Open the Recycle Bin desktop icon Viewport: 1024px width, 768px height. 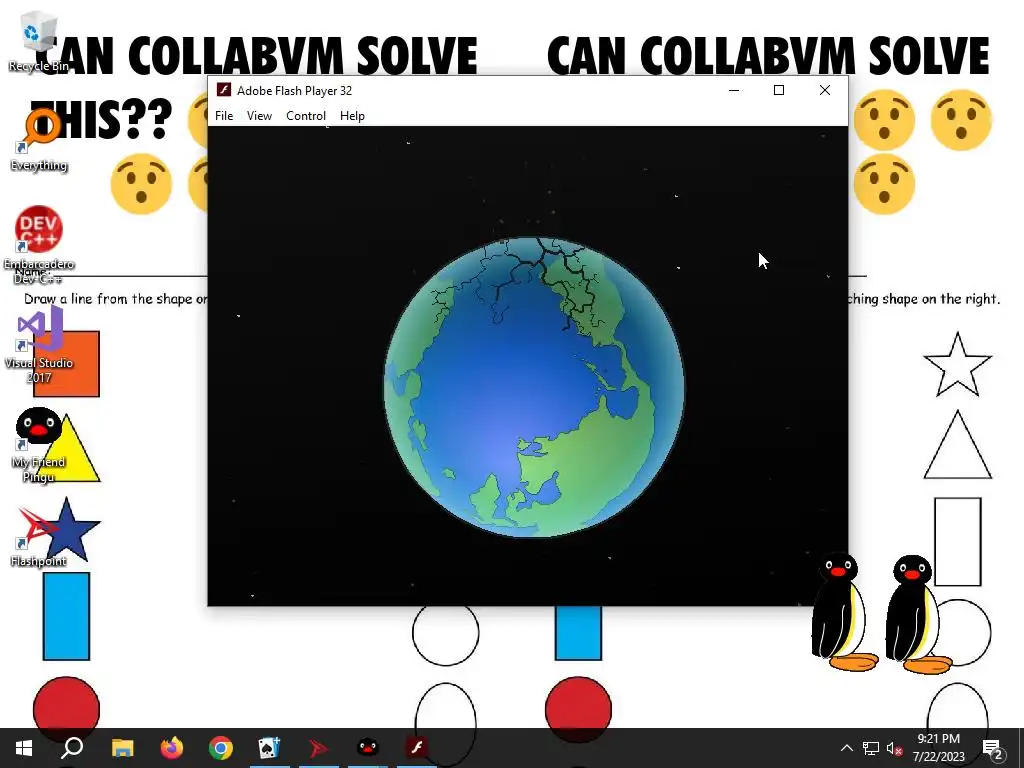pos(38,40)
